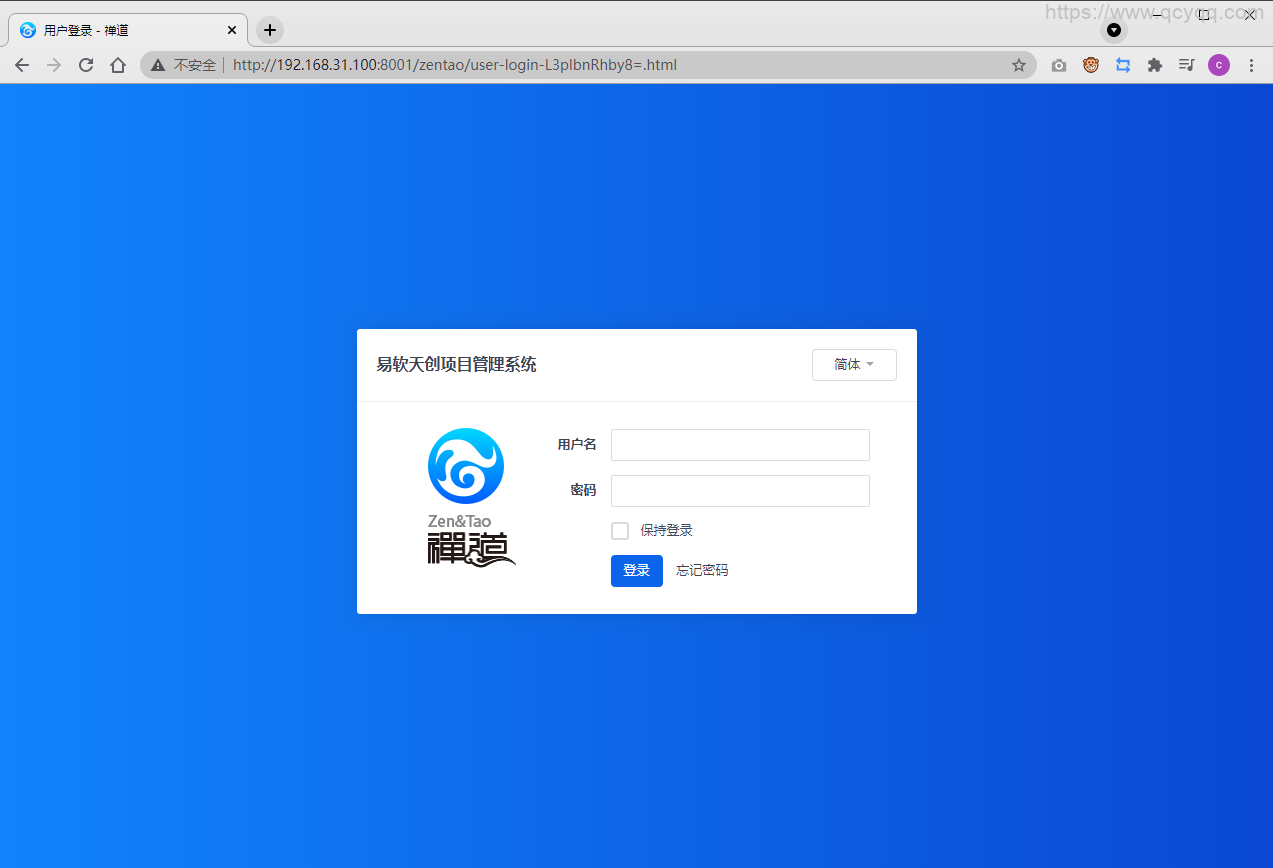
Task: Enable the 保持登录 checkbox
Action: 619,530
